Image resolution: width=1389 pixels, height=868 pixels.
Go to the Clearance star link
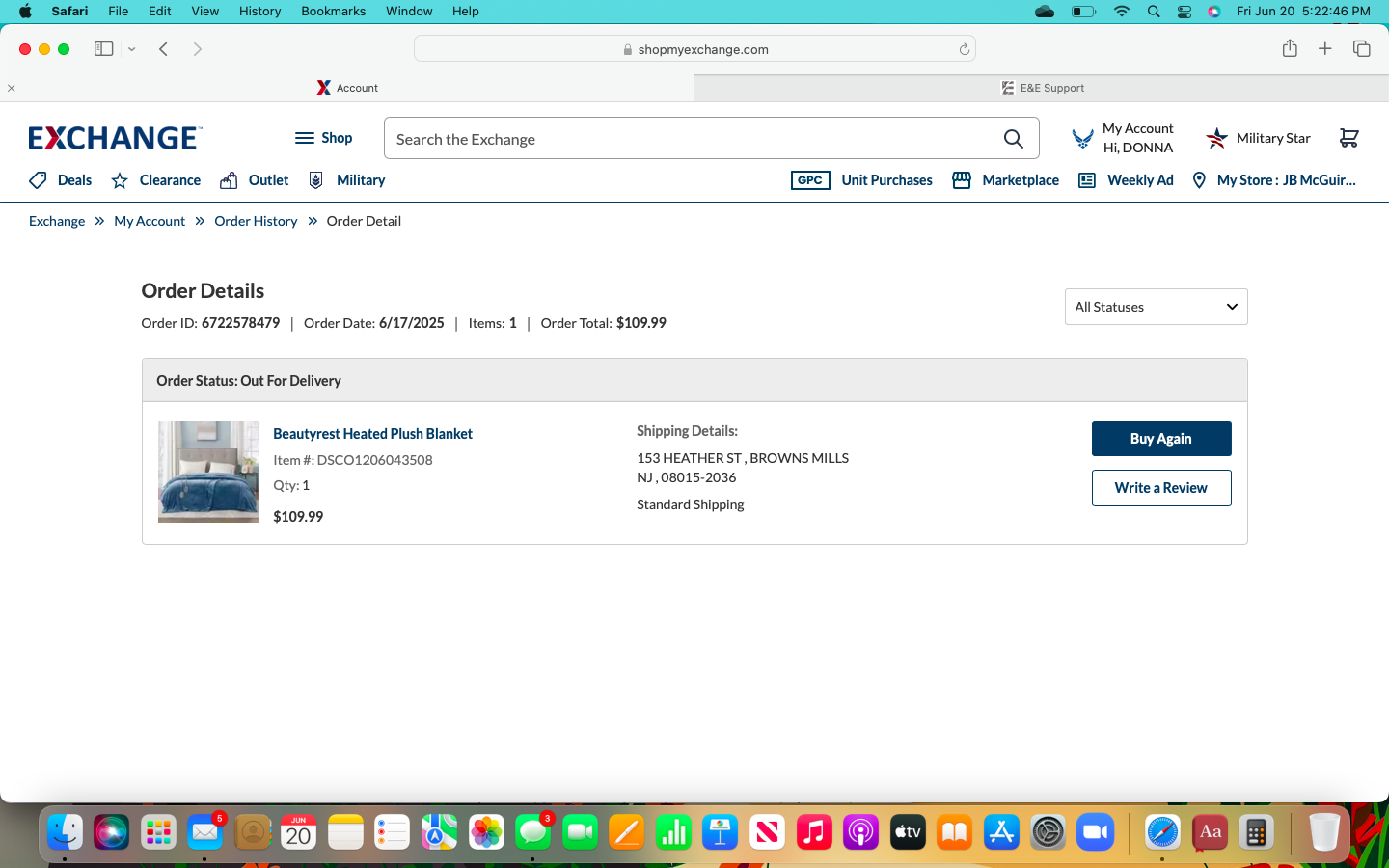click(x=156, y=180)
